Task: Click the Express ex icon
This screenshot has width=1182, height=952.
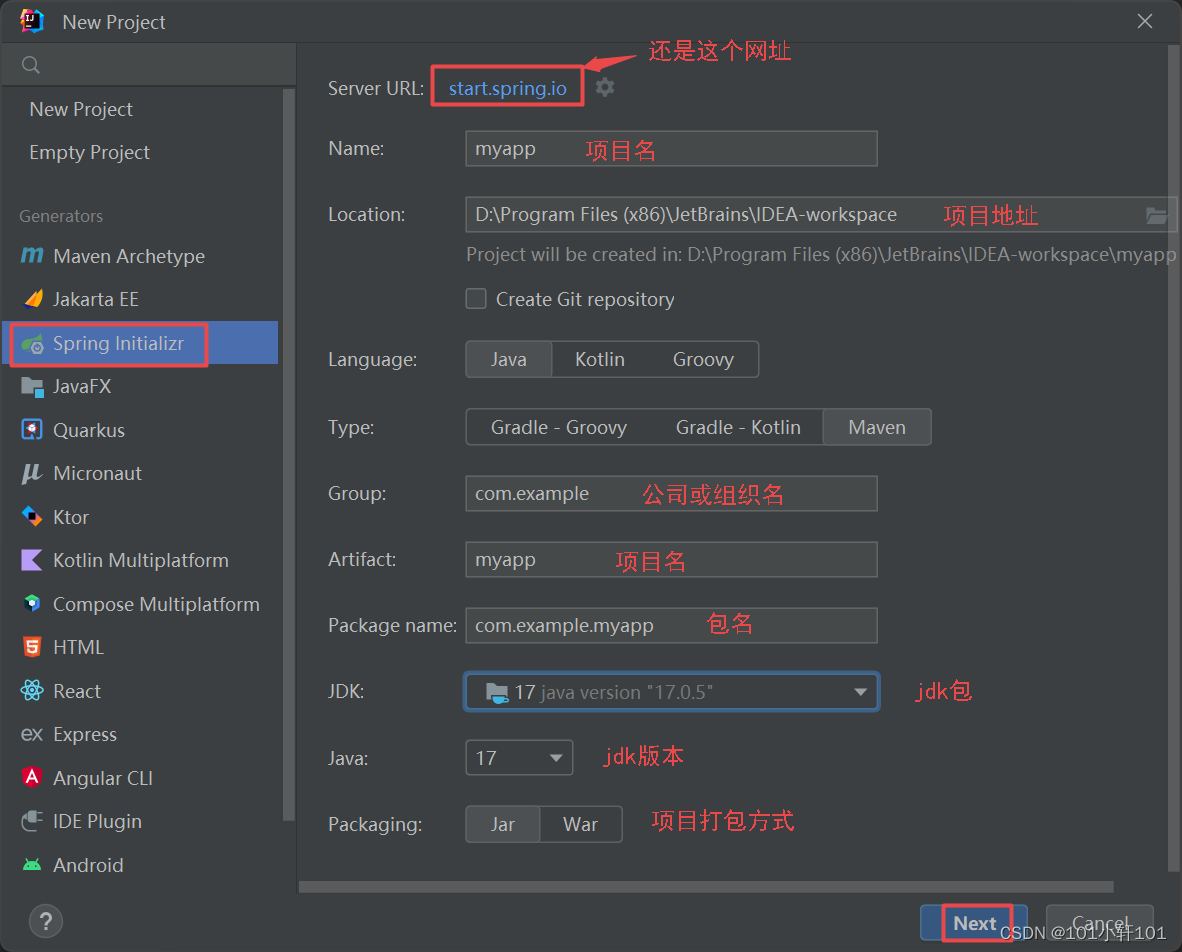Action: click(x=32, y=734)
